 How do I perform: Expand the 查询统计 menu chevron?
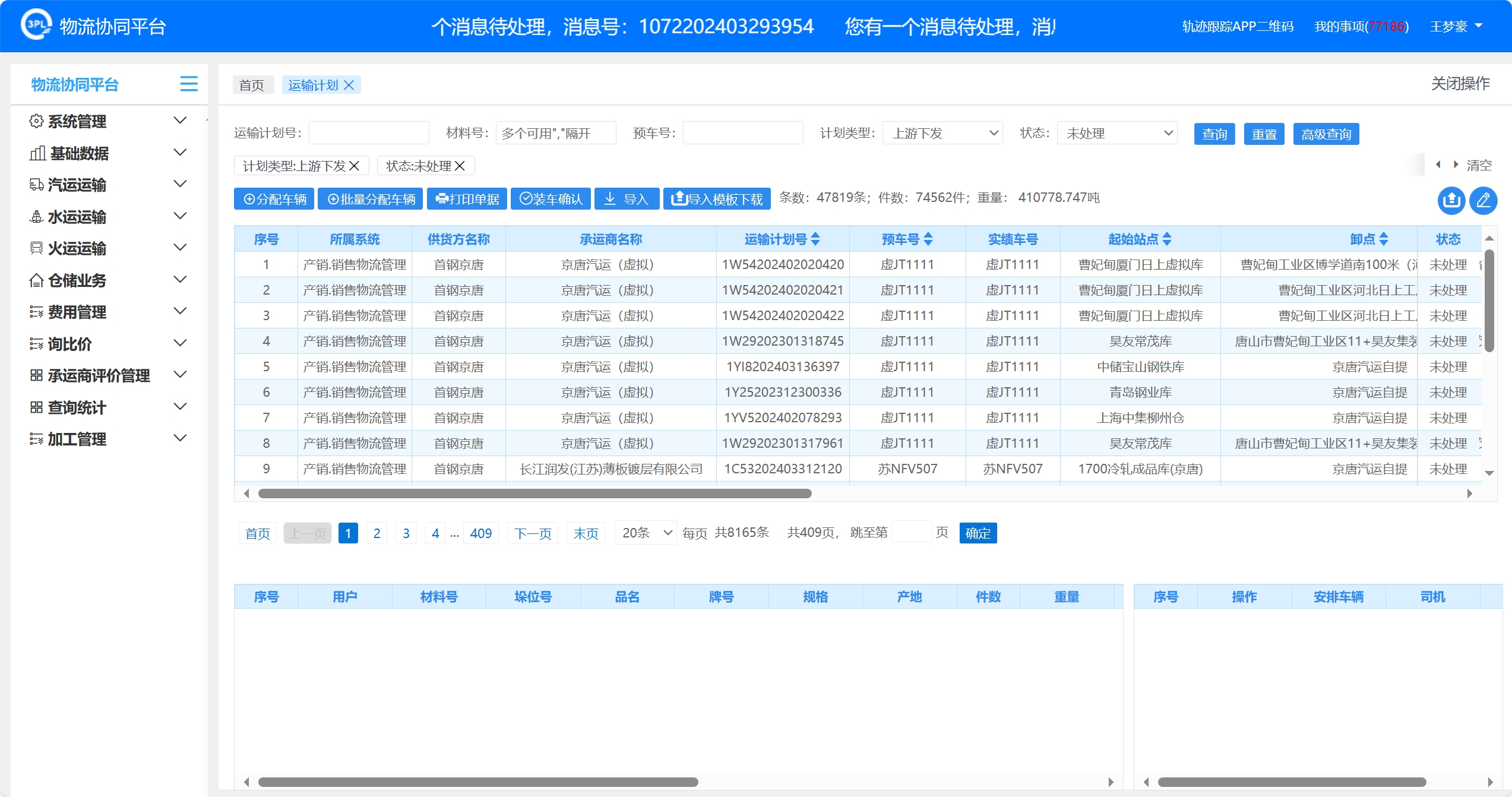180,406
